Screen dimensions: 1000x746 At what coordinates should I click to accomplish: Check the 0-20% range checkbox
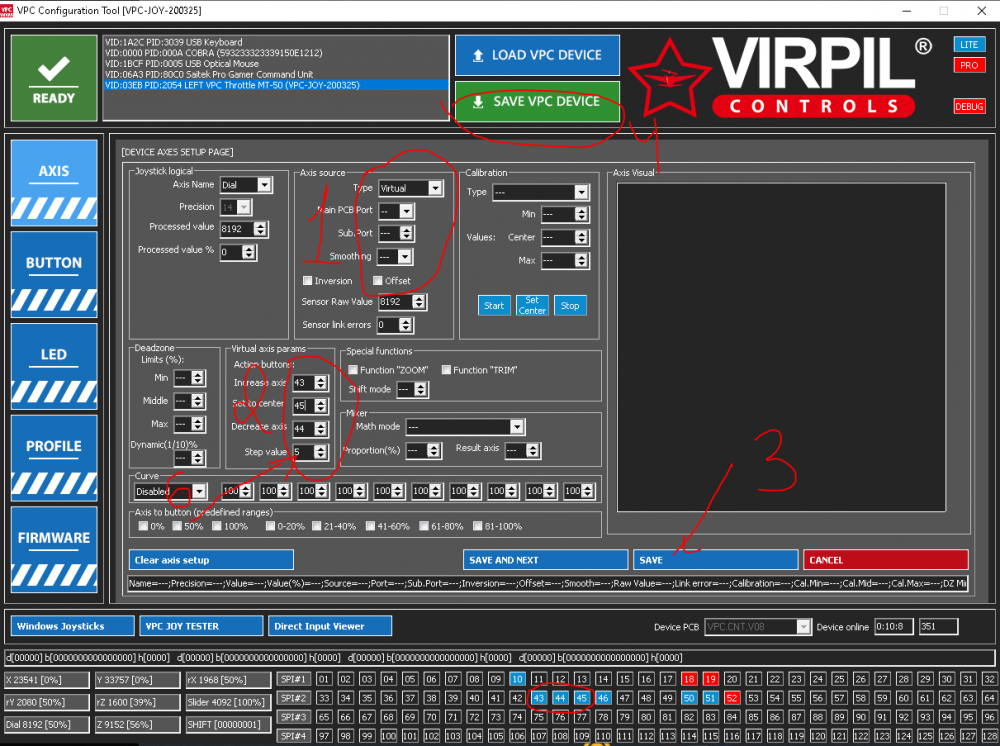click(x=270, y=526)
